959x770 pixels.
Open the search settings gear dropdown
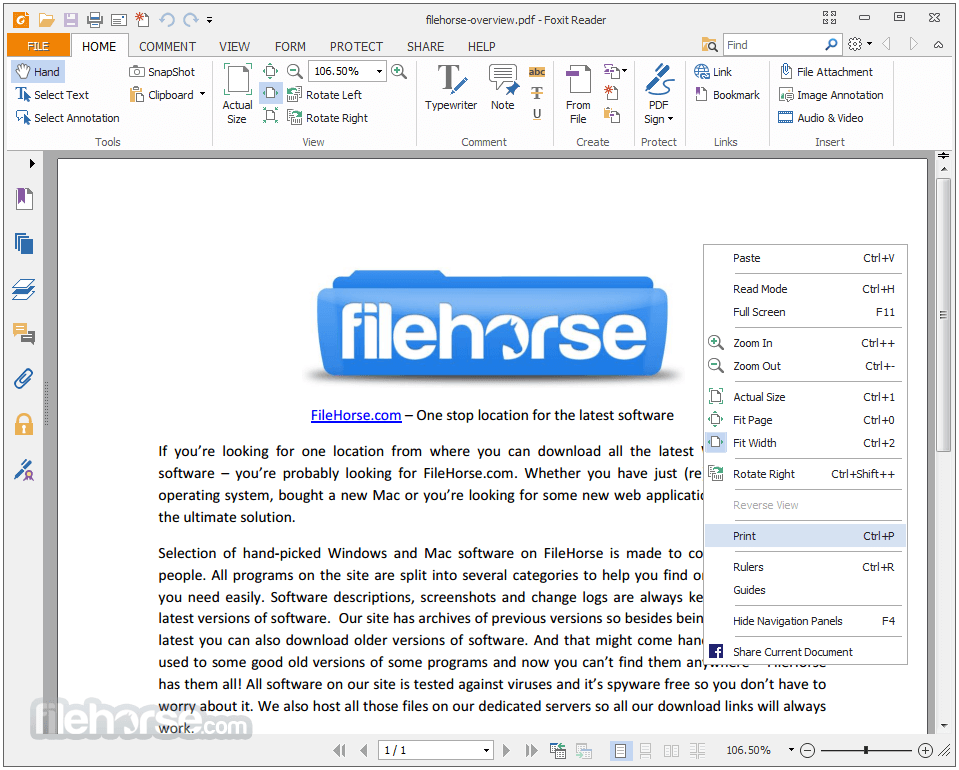(x=859, y=44)
